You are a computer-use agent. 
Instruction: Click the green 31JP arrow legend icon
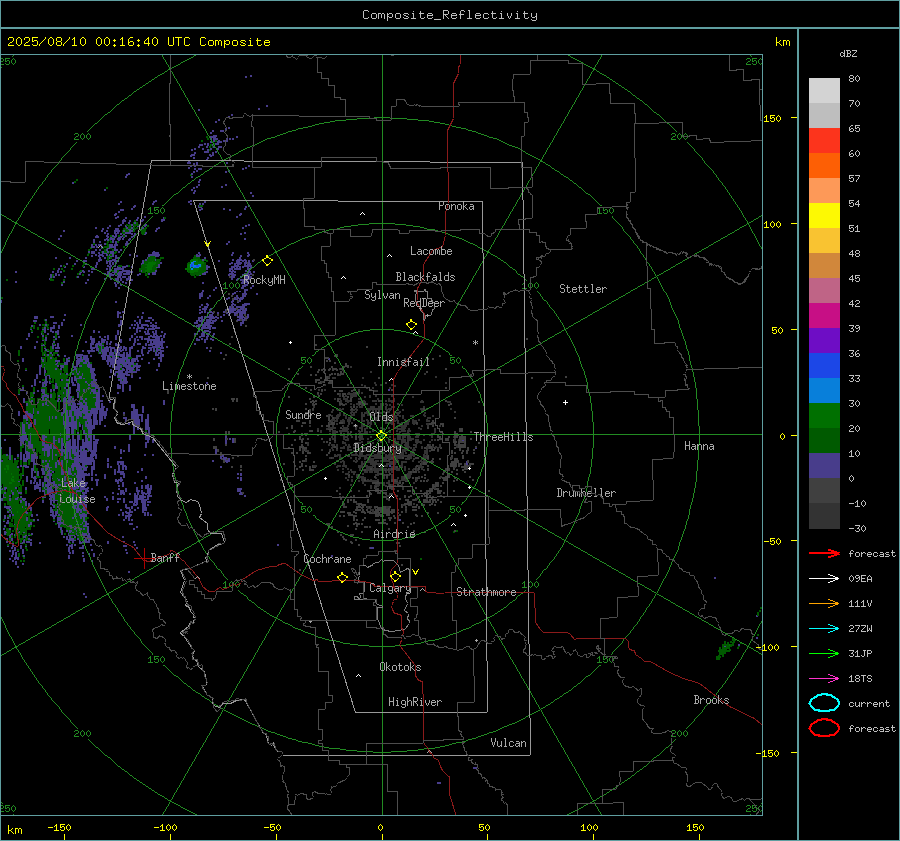click(824, 653)
